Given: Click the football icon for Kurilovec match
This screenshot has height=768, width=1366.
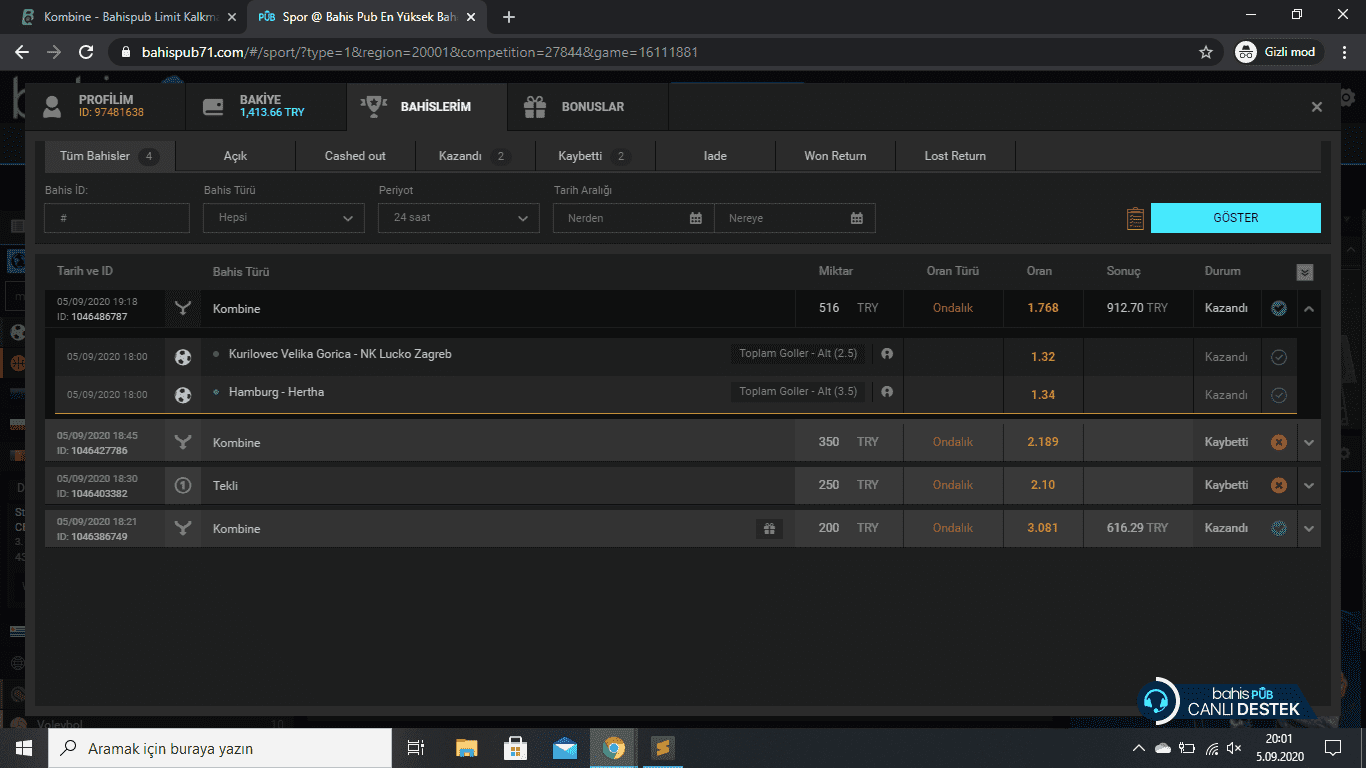Looking at the screenshot, I should tap(183, 357).
